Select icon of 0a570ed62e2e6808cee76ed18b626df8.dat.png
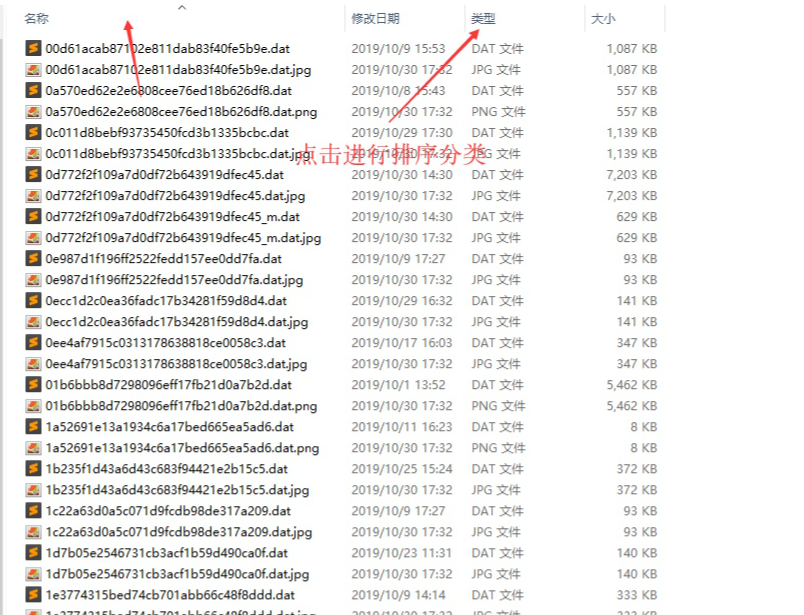 [x=33, y=111]
